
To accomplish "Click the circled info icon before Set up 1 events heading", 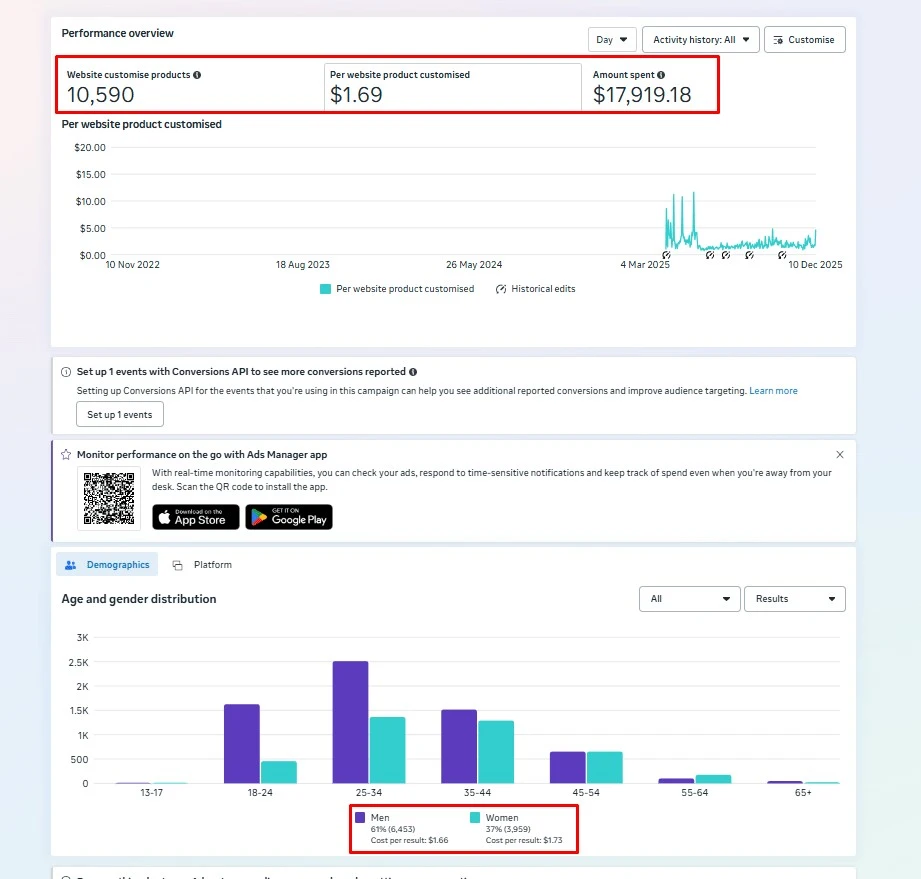I will coord(66,372).
